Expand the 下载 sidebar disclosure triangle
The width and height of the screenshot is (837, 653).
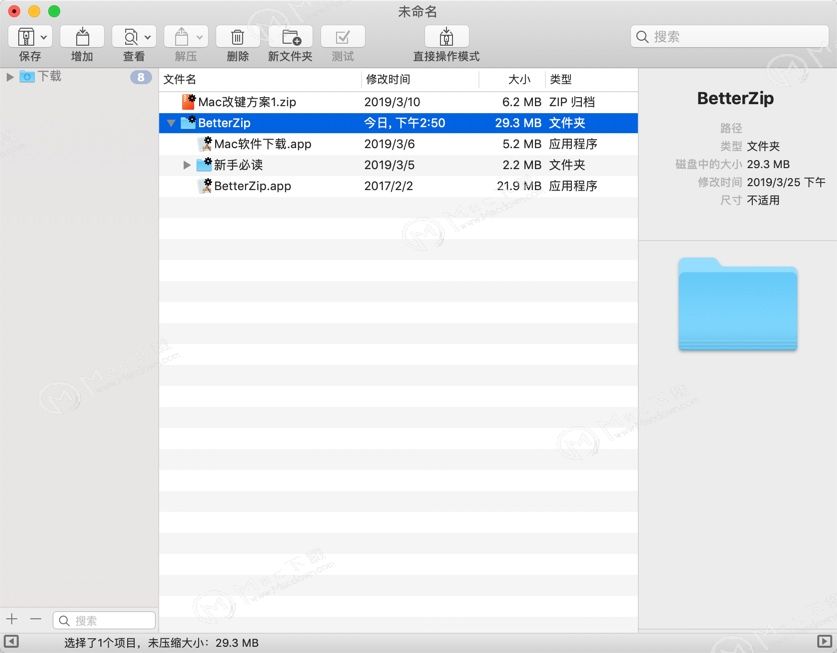point(10,77)
